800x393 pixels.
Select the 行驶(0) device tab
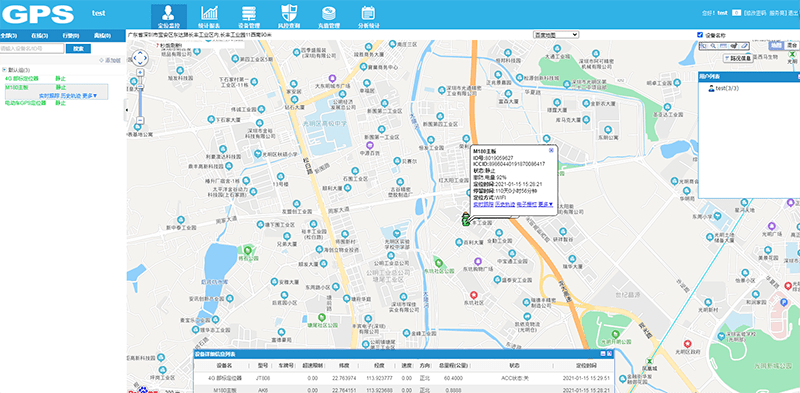click(x=70, y=36)
